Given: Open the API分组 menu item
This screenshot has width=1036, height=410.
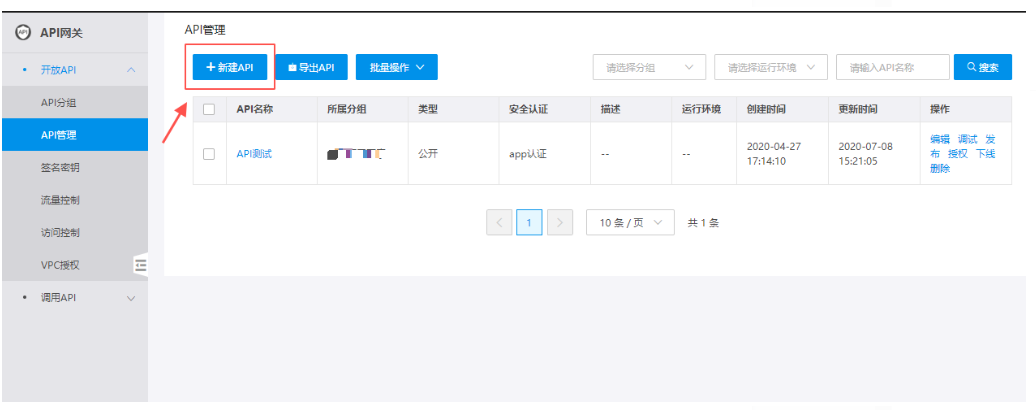Looking at the screenshot, I should click(58, 102).
